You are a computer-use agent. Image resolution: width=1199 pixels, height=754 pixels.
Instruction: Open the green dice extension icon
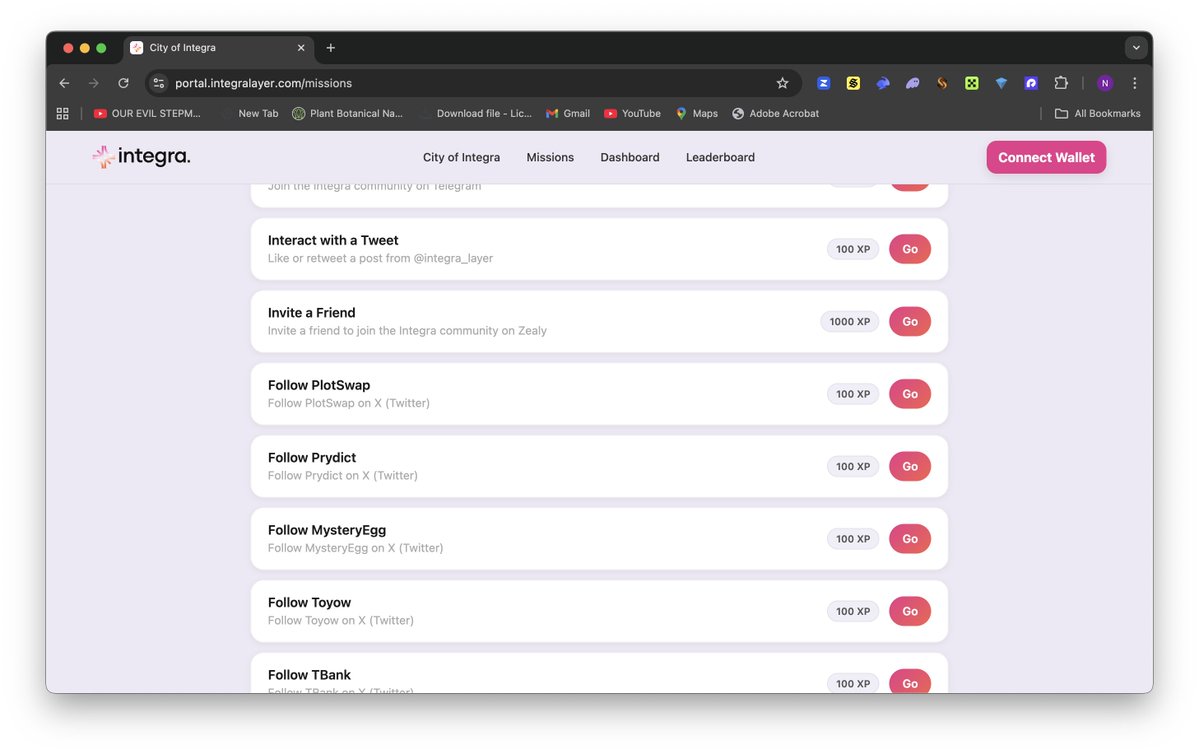click(972, 83)
